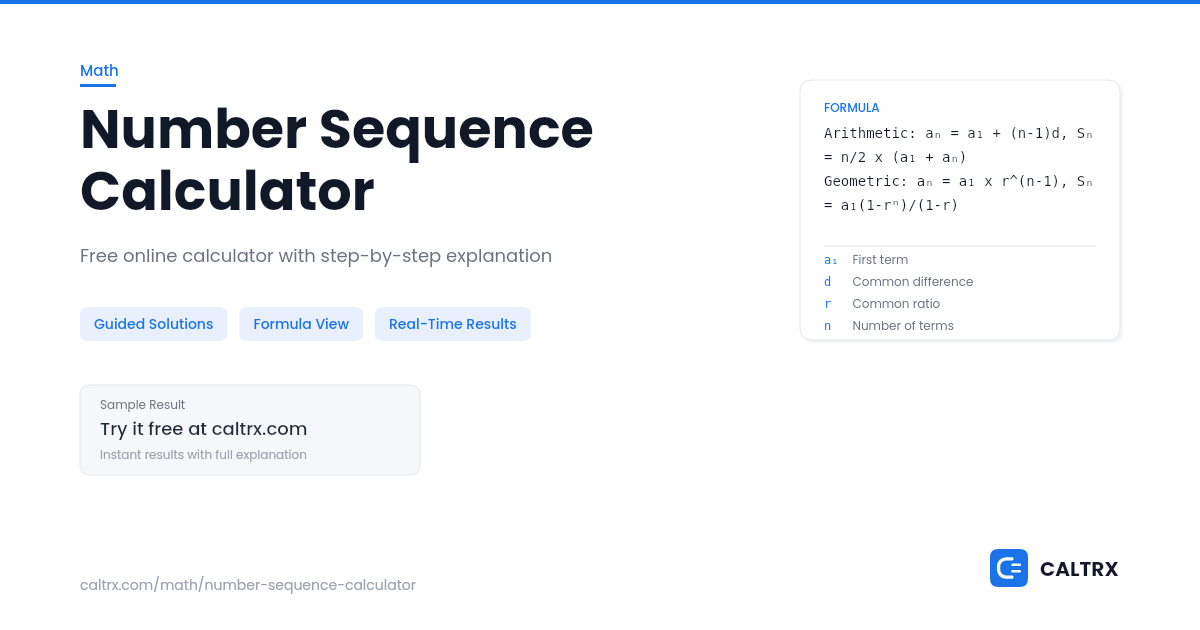Click the blue underline beneath Math
The width and height of the screenshot is (1200, 630).
[x=98, y=85]
